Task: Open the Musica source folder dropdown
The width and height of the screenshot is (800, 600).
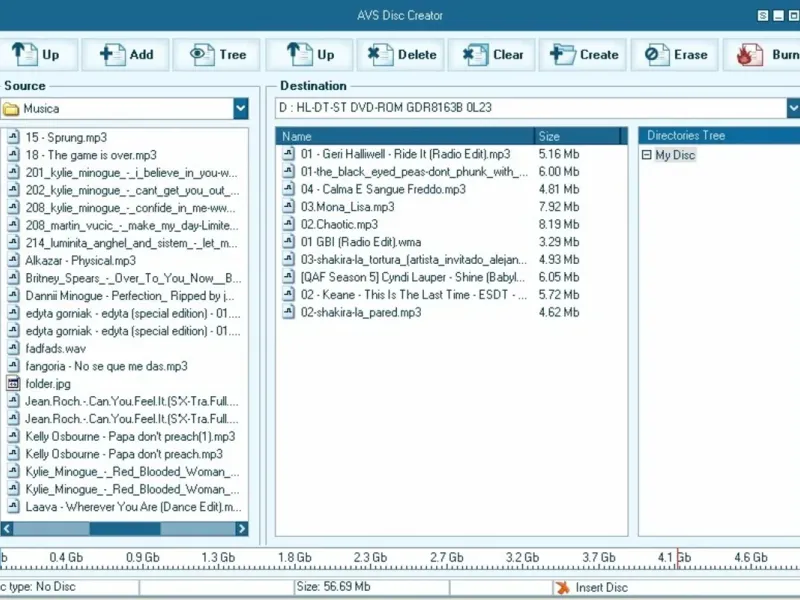Action: (x=240, y=108)
